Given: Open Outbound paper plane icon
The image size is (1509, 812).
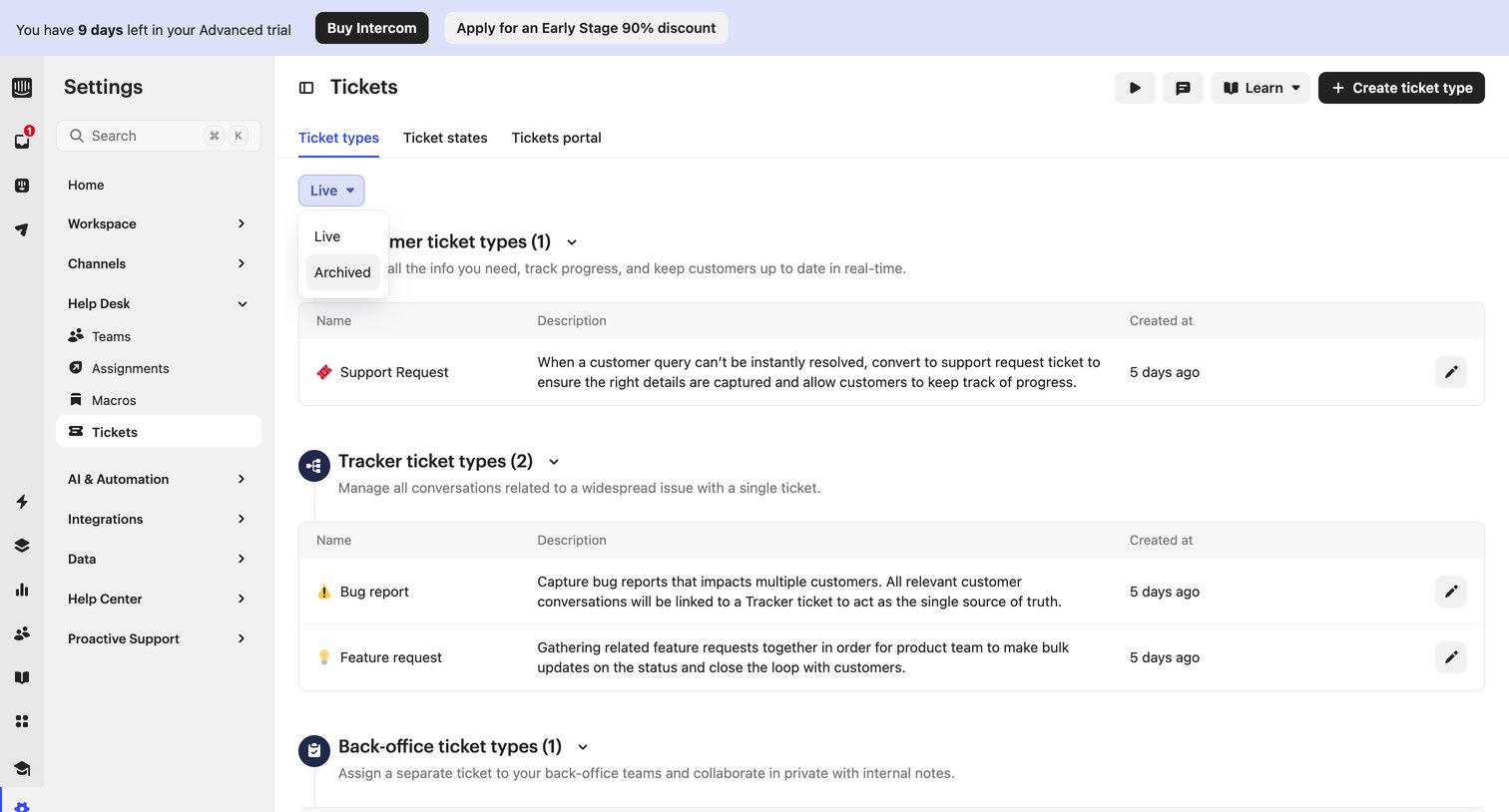Looking at the screenshot, I should [22, 229].
